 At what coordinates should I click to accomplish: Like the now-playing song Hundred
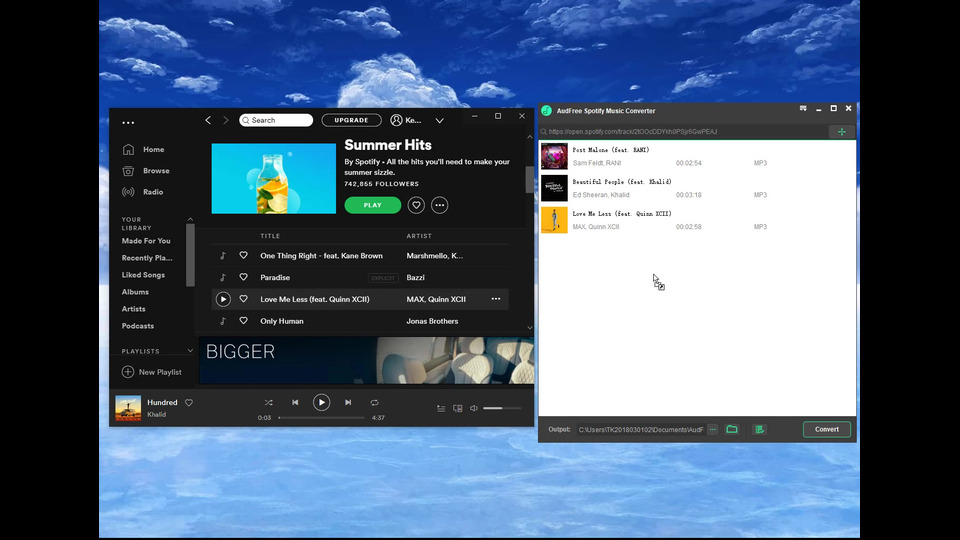(189, 402)
